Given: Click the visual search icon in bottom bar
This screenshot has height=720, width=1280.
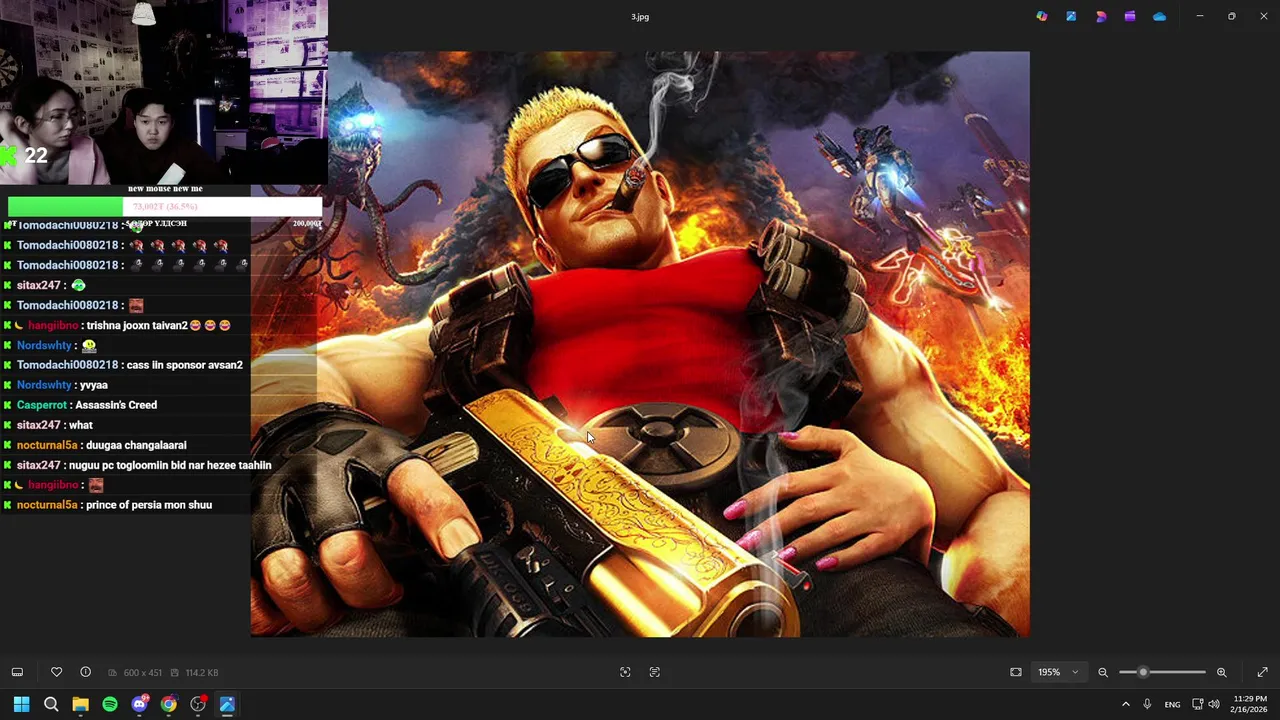Looking at the screenshot, I should [x=625, y=672].
